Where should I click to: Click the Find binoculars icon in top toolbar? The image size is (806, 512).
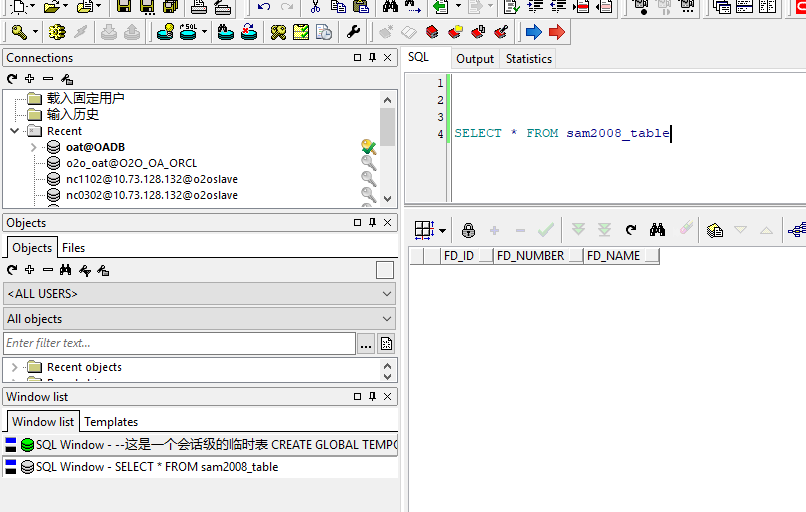[x=390, y=7]
